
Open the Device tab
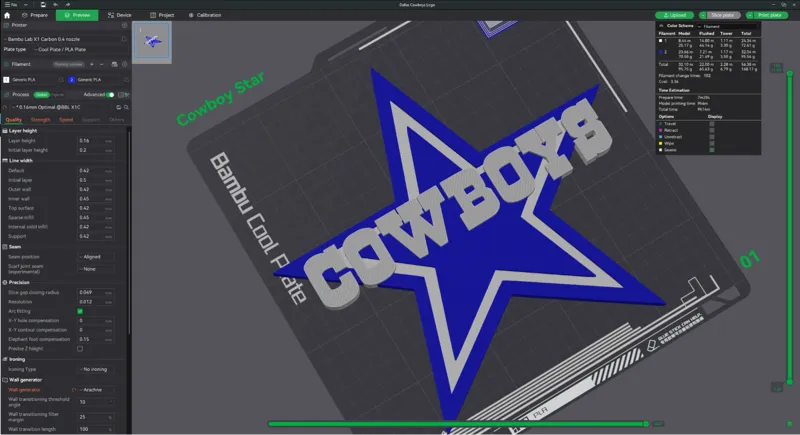119,15
